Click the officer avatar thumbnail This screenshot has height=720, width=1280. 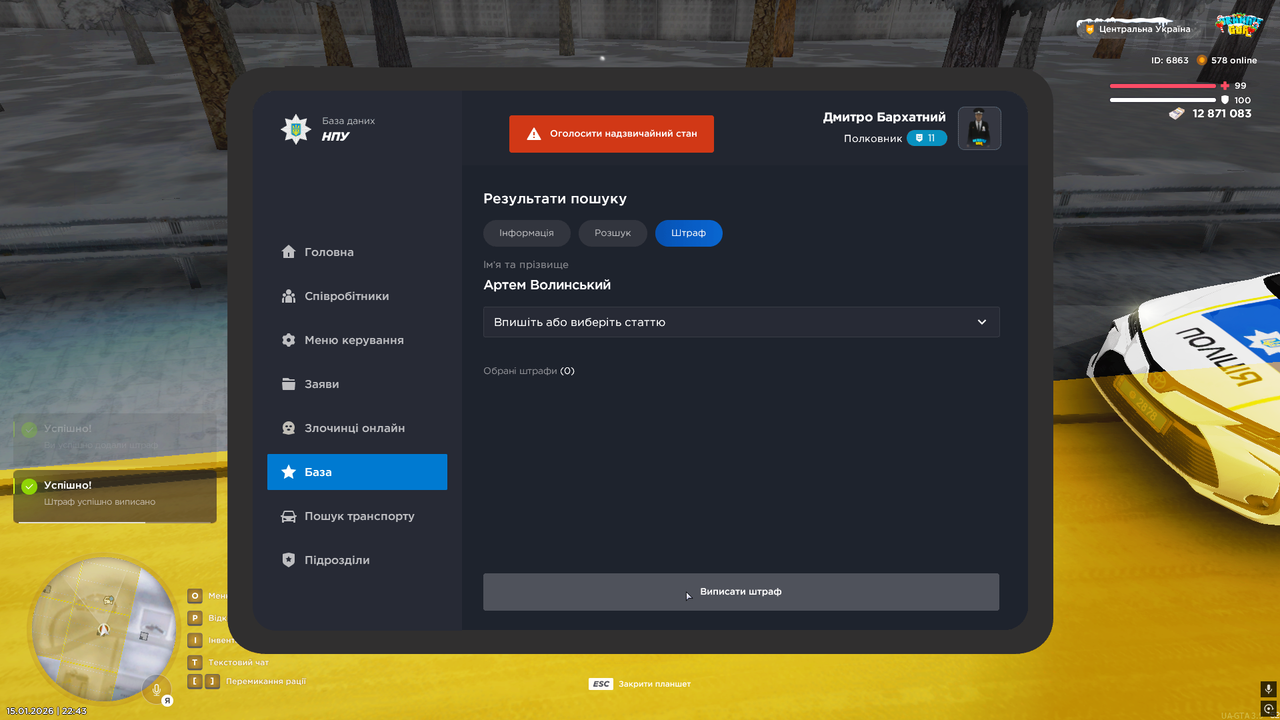(980, 128)
